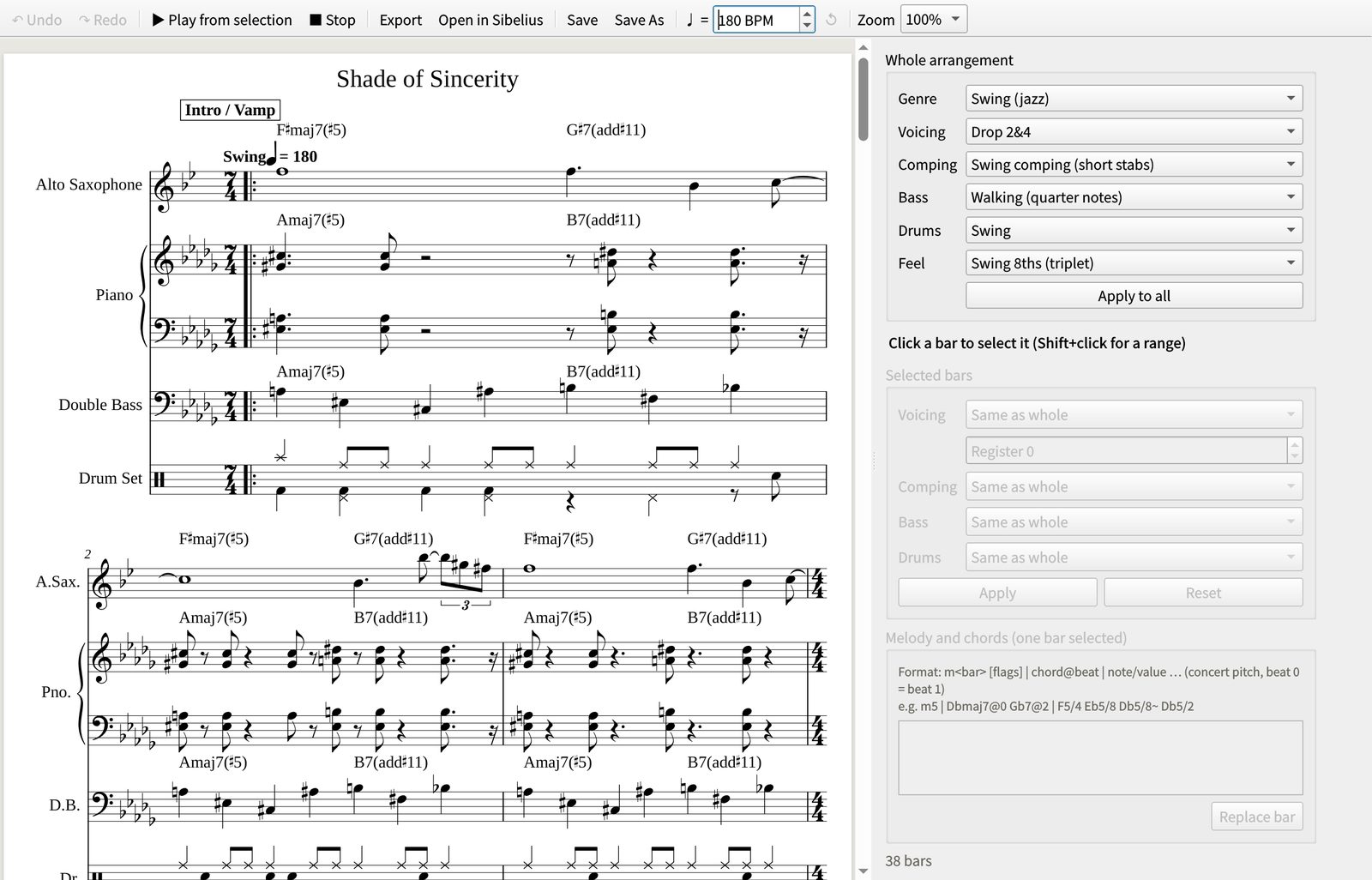Click the melody and chords text area
The image size is (1372, 880).
coord(1100,757)
